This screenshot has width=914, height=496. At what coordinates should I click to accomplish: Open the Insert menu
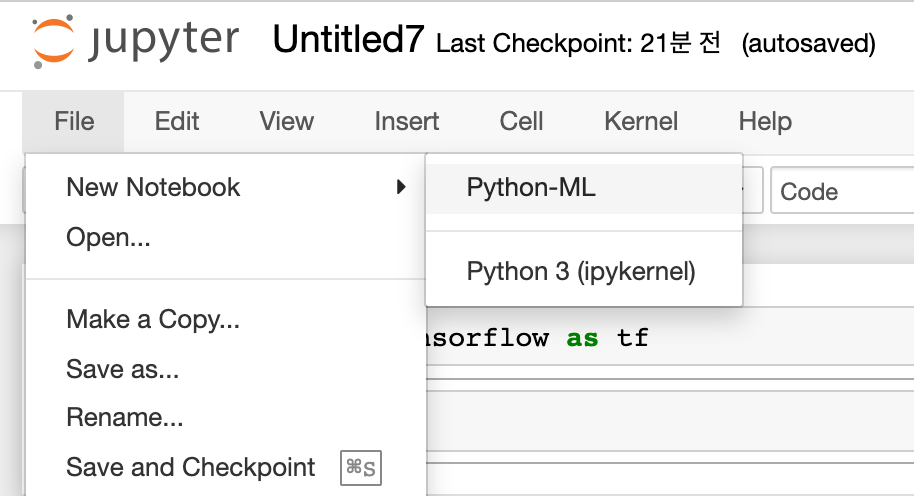pyautogui.click(x=407, y=121)
